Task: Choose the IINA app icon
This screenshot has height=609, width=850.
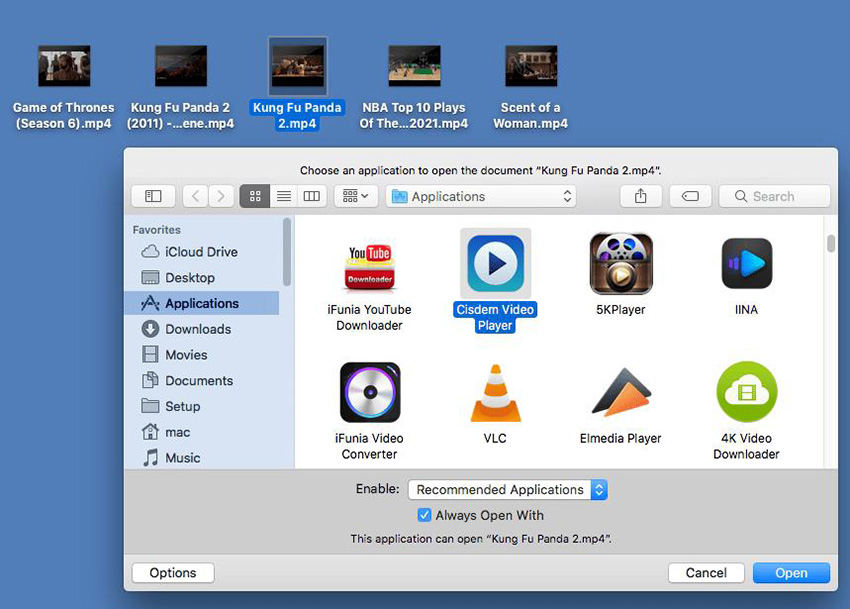Action: [745, 262]
